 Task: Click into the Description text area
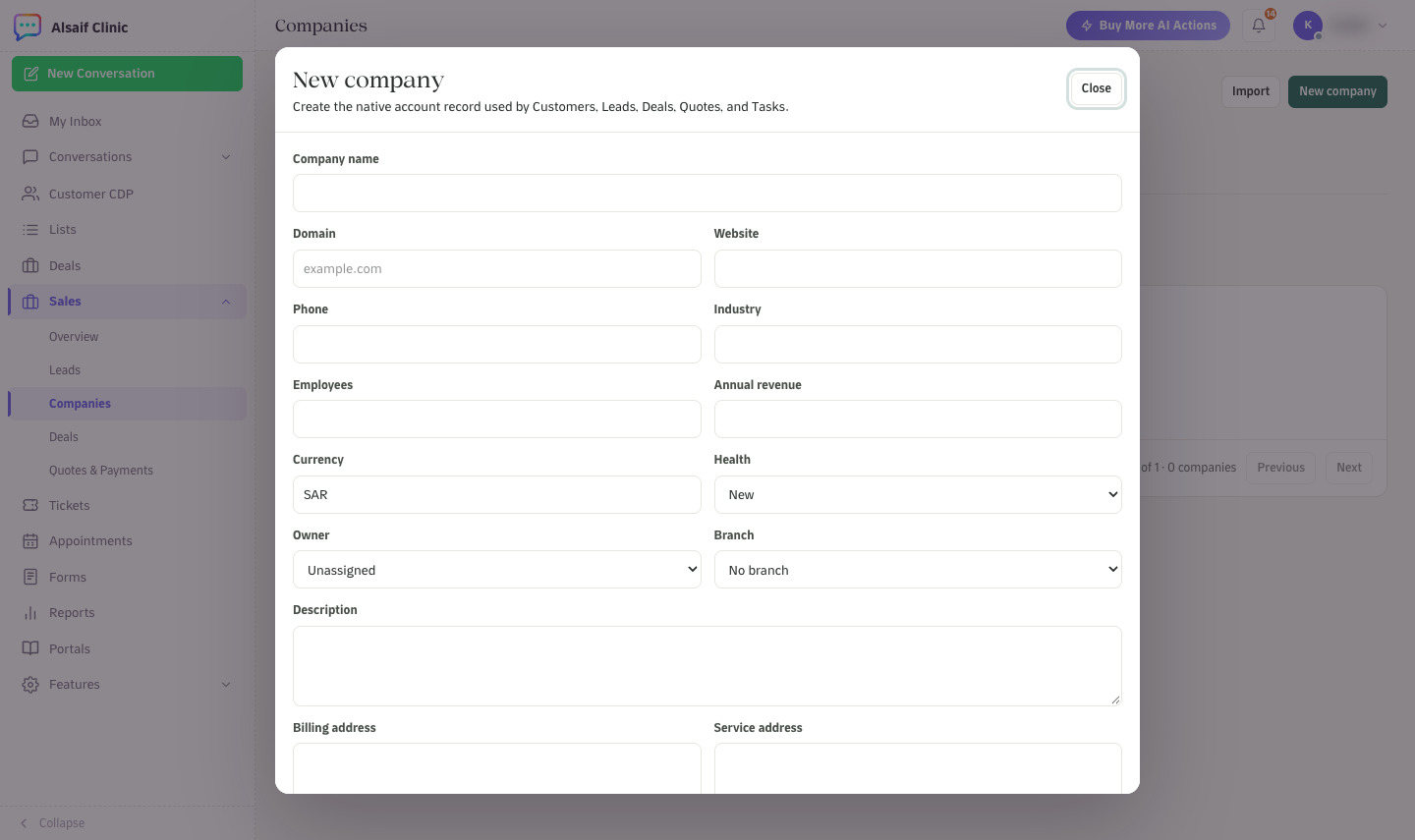tap(707, 666)
